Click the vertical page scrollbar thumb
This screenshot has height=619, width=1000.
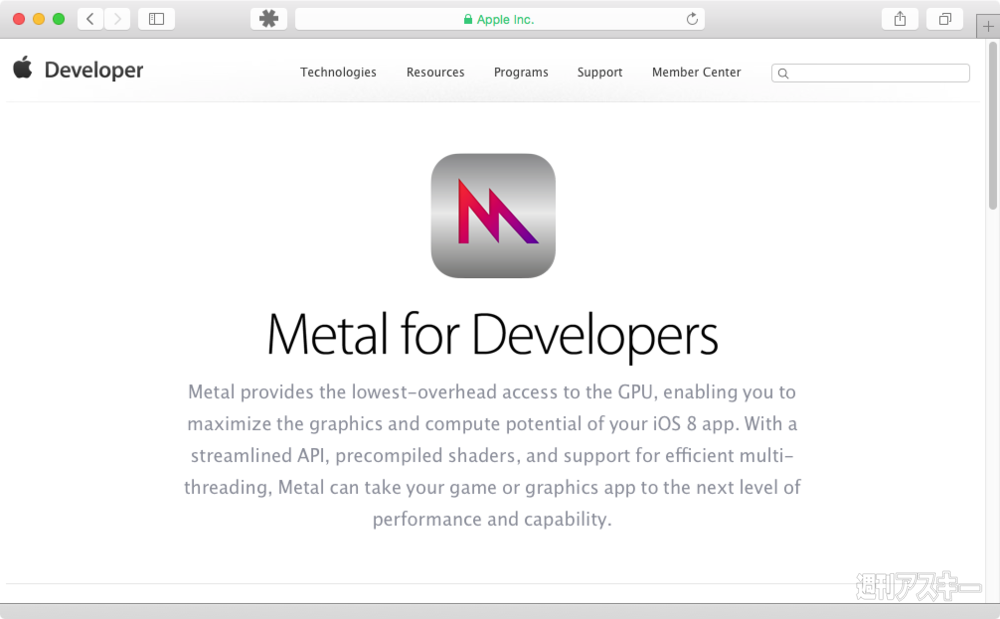pyautogui.click(x=992, y=126)
